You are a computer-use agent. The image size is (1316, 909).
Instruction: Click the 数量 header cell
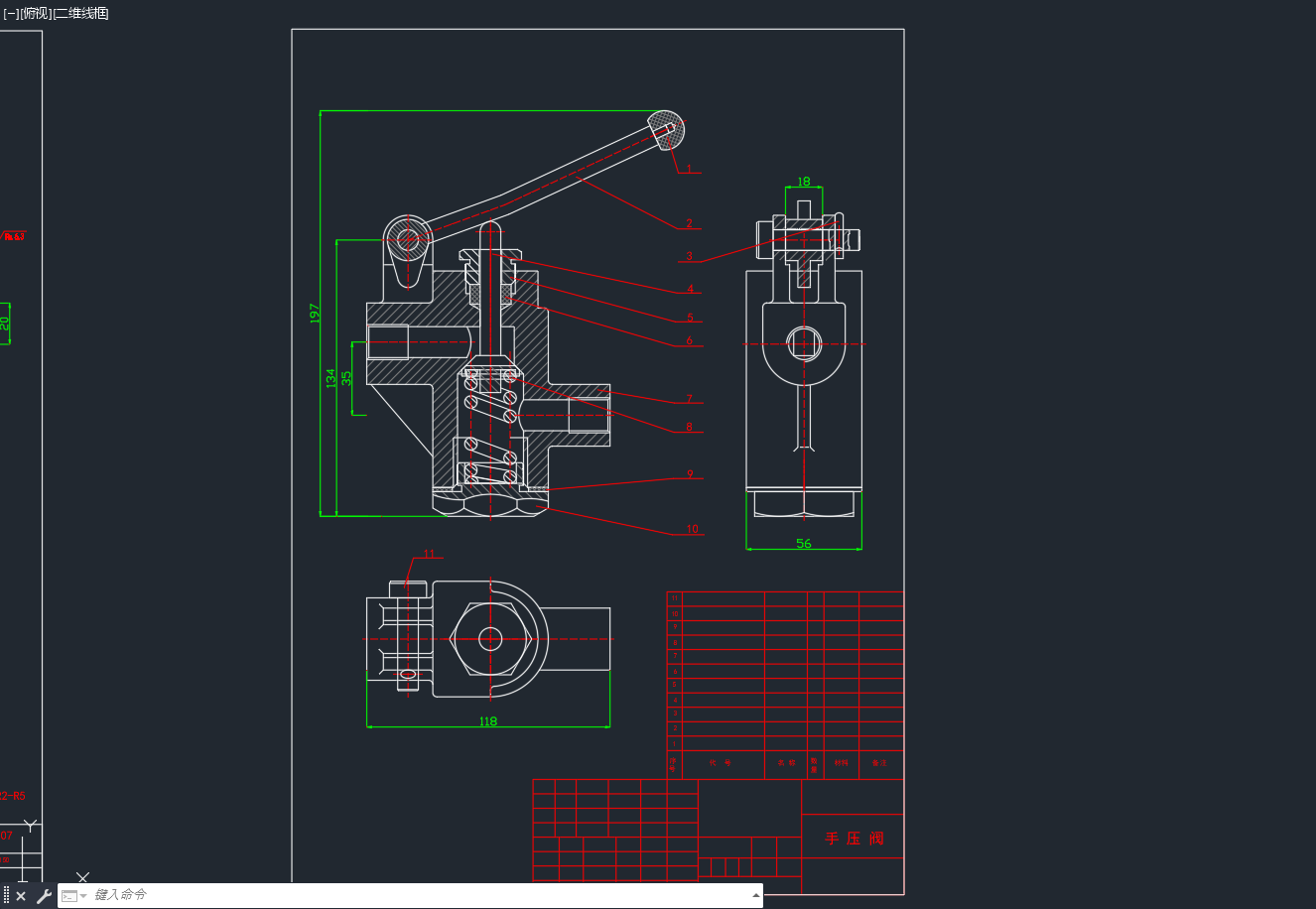(815, 764)
